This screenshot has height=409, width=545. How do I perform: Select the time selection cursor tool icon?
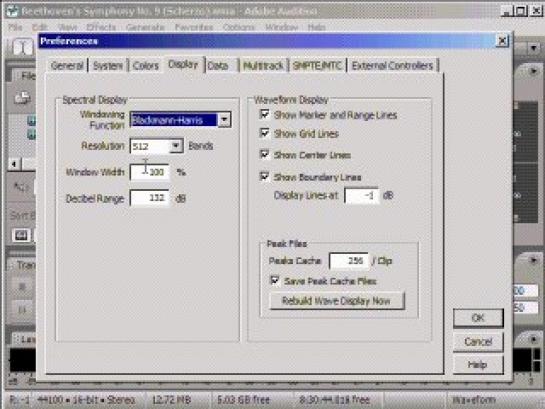tap(23, 47)
